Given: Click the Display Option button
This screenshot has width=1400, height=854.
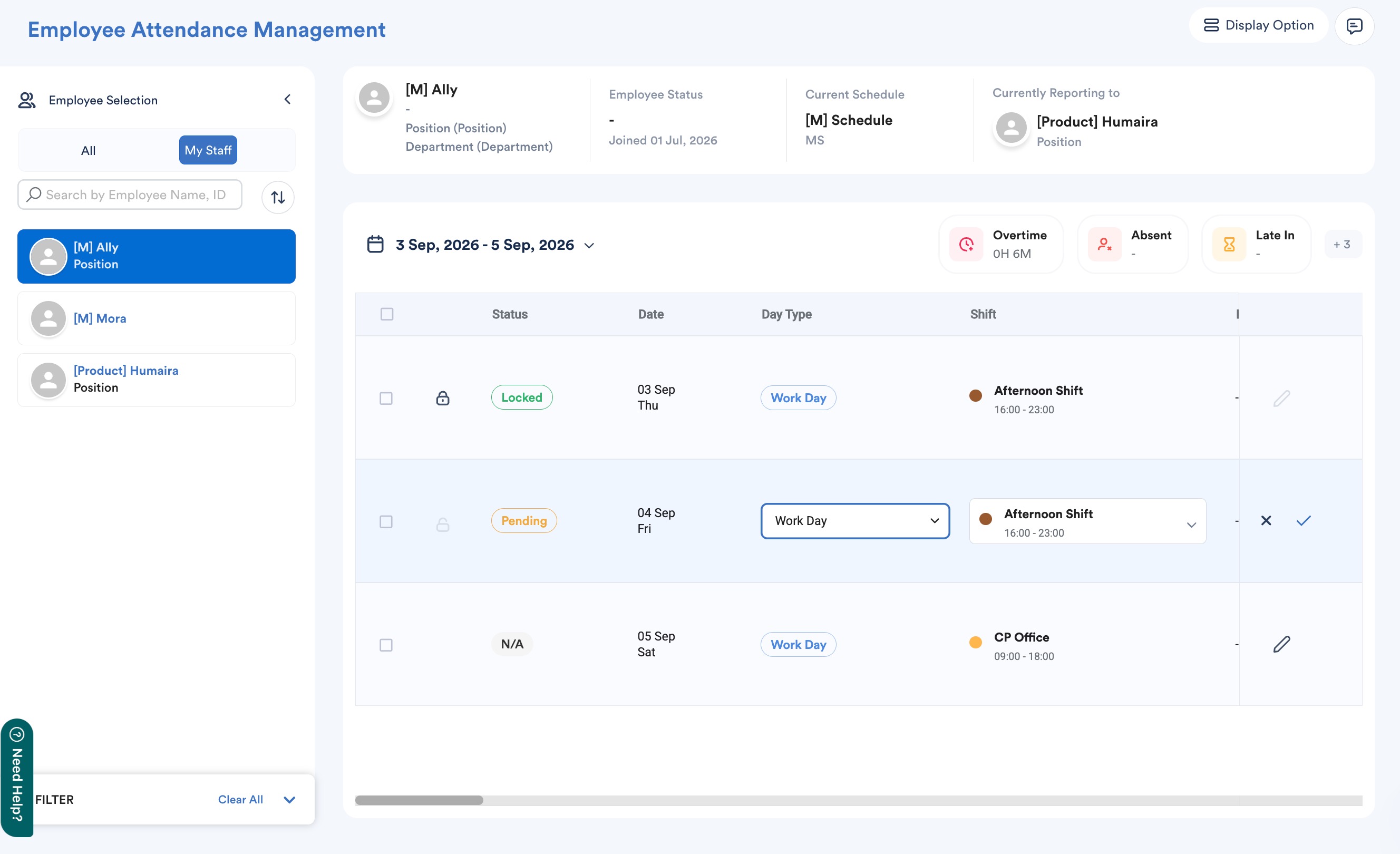Looking at the screenshot, I should coord(1259,26).
